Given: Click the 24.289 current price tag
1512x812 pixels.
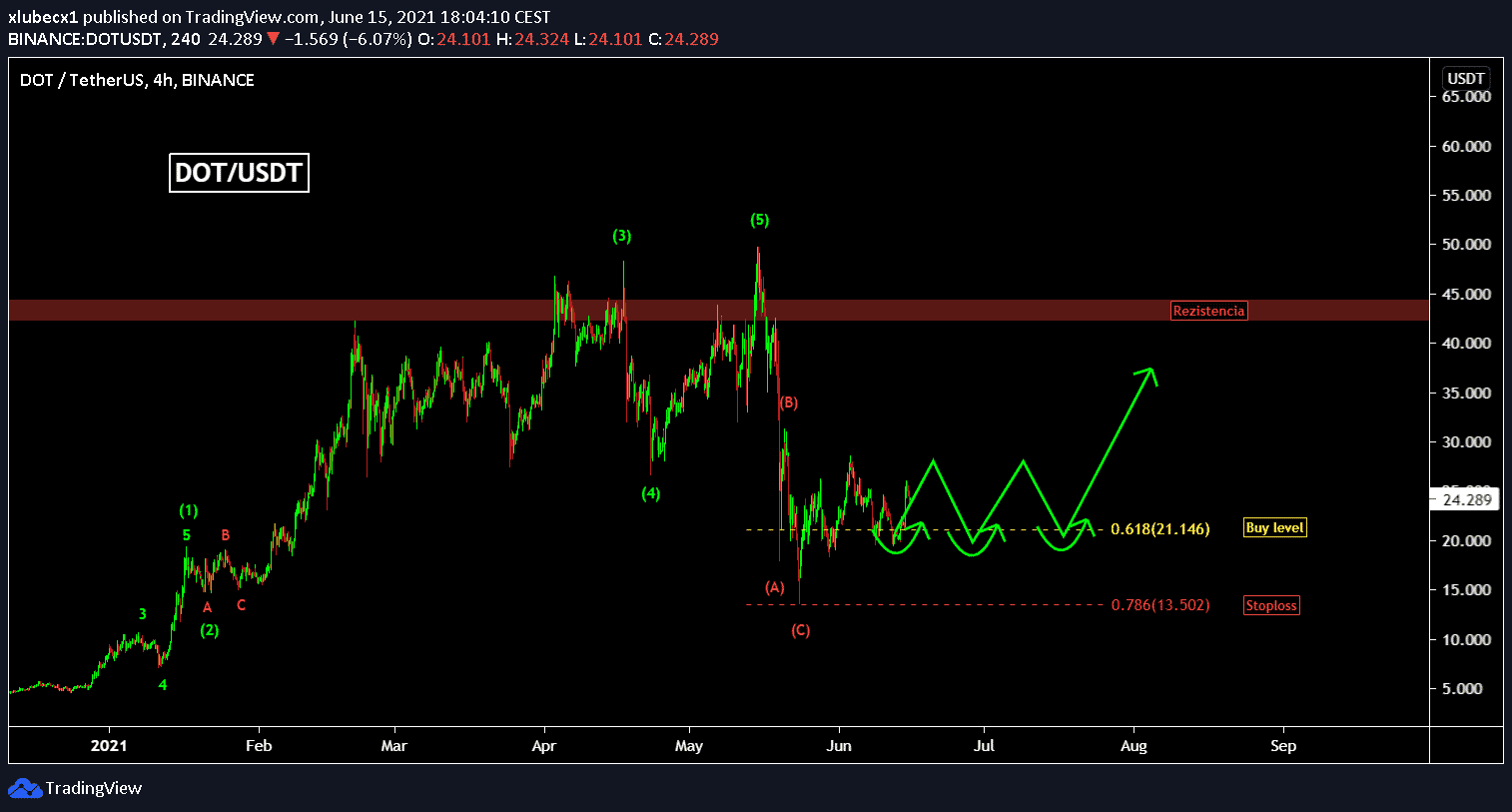Looking at the screenshot, I should tap(1466, 499).
